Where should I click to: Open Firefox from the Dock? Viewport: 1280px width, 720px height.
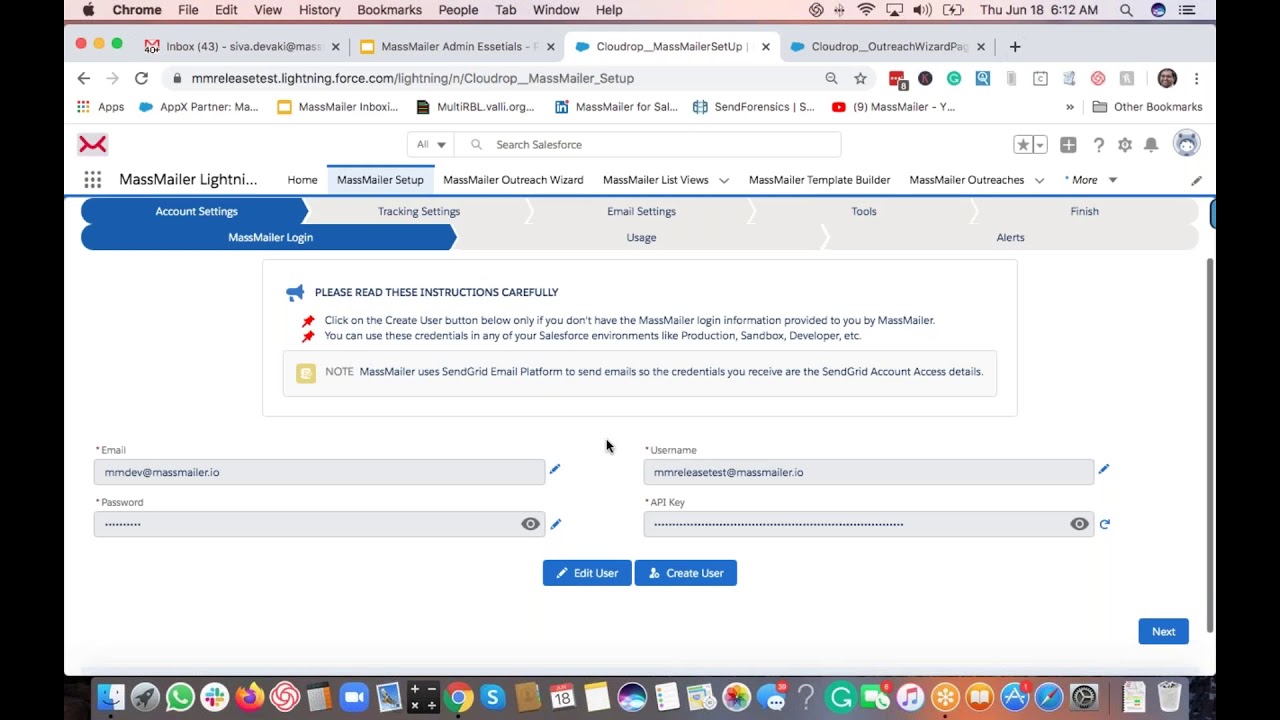tap(249, 697)
